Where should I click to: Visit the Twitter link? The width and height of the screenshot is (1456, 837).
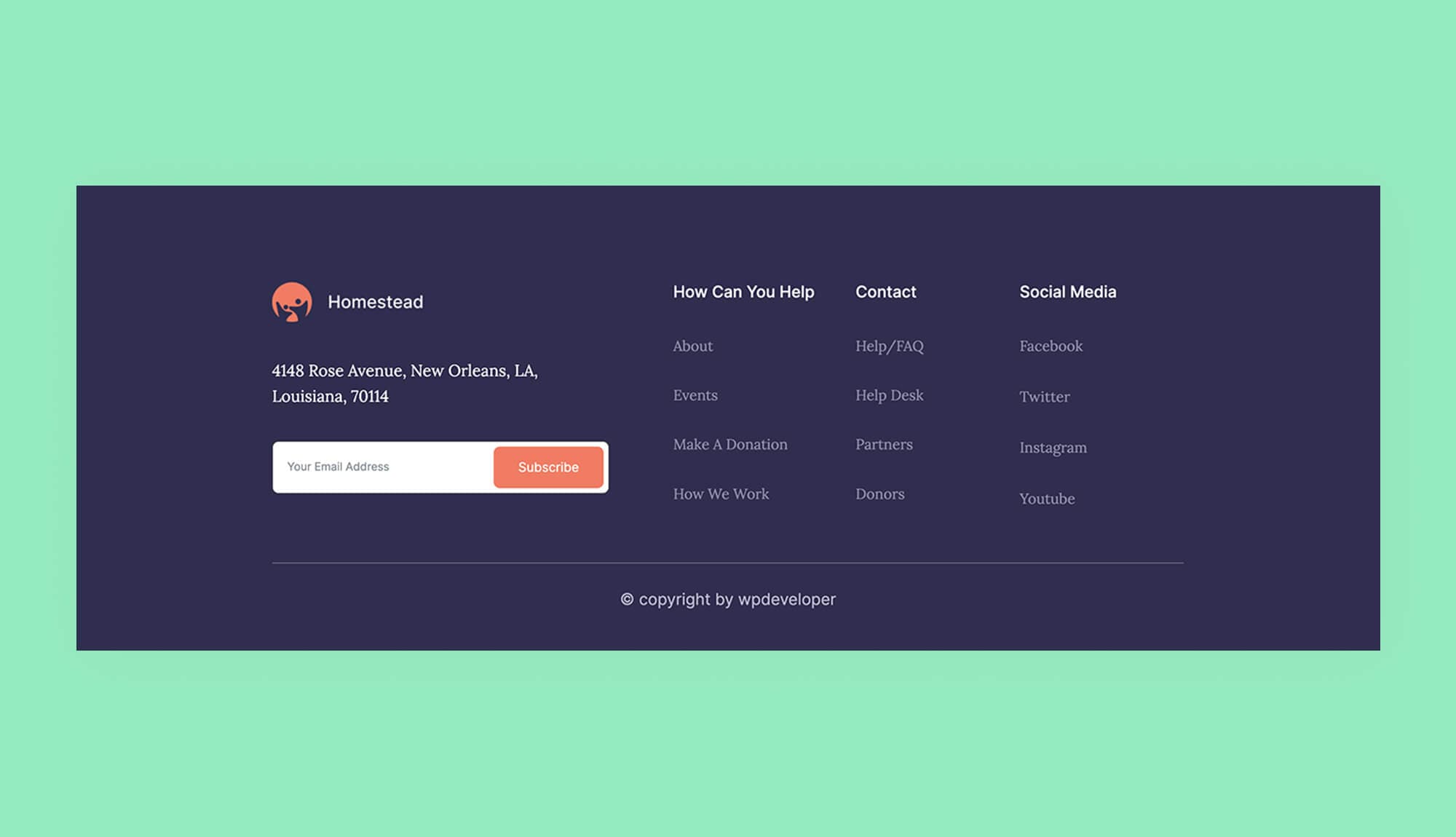coord(1045,397)
